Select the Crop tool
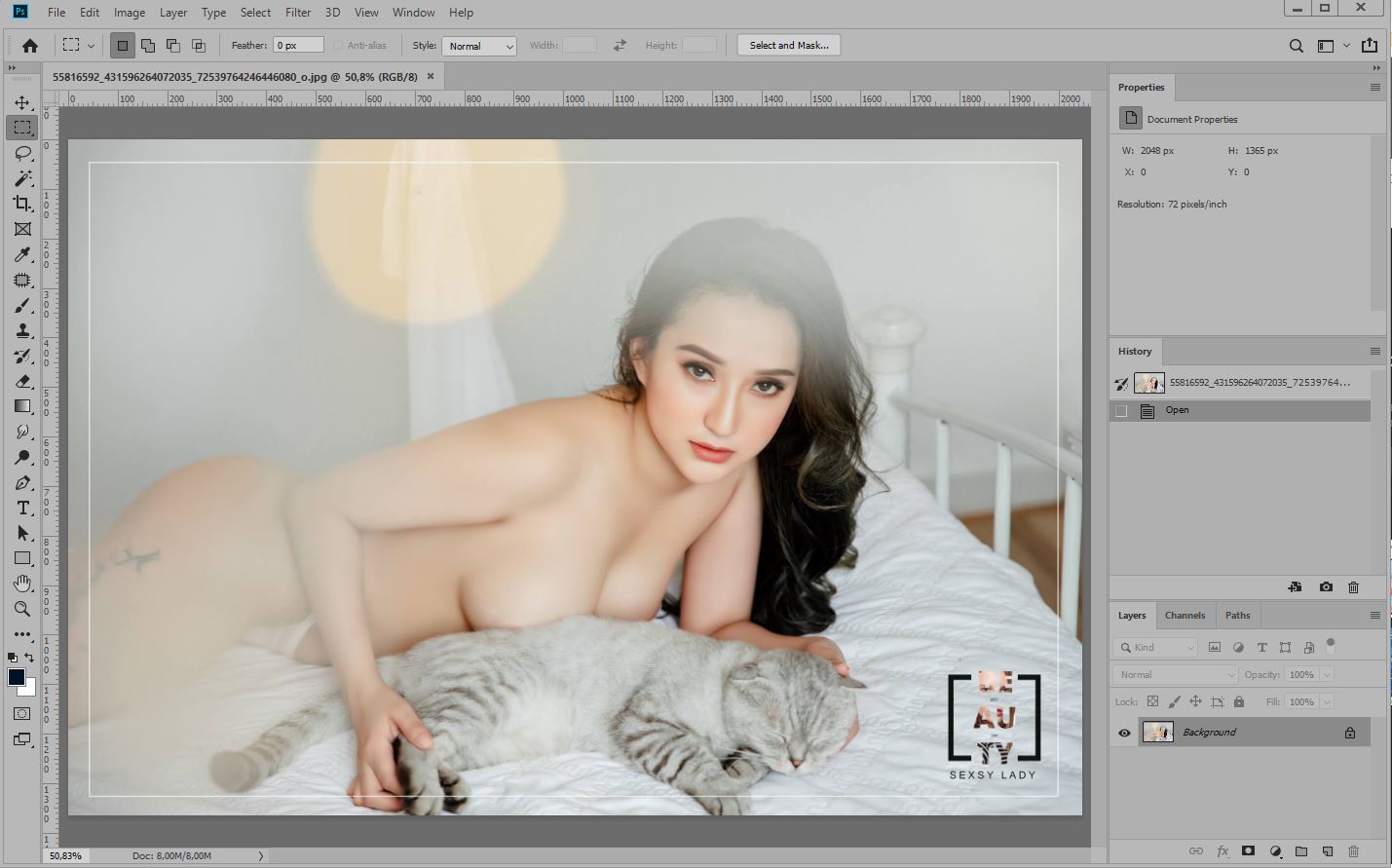Viewport: 1392px width, 868px height. click(x=22, y=204)
